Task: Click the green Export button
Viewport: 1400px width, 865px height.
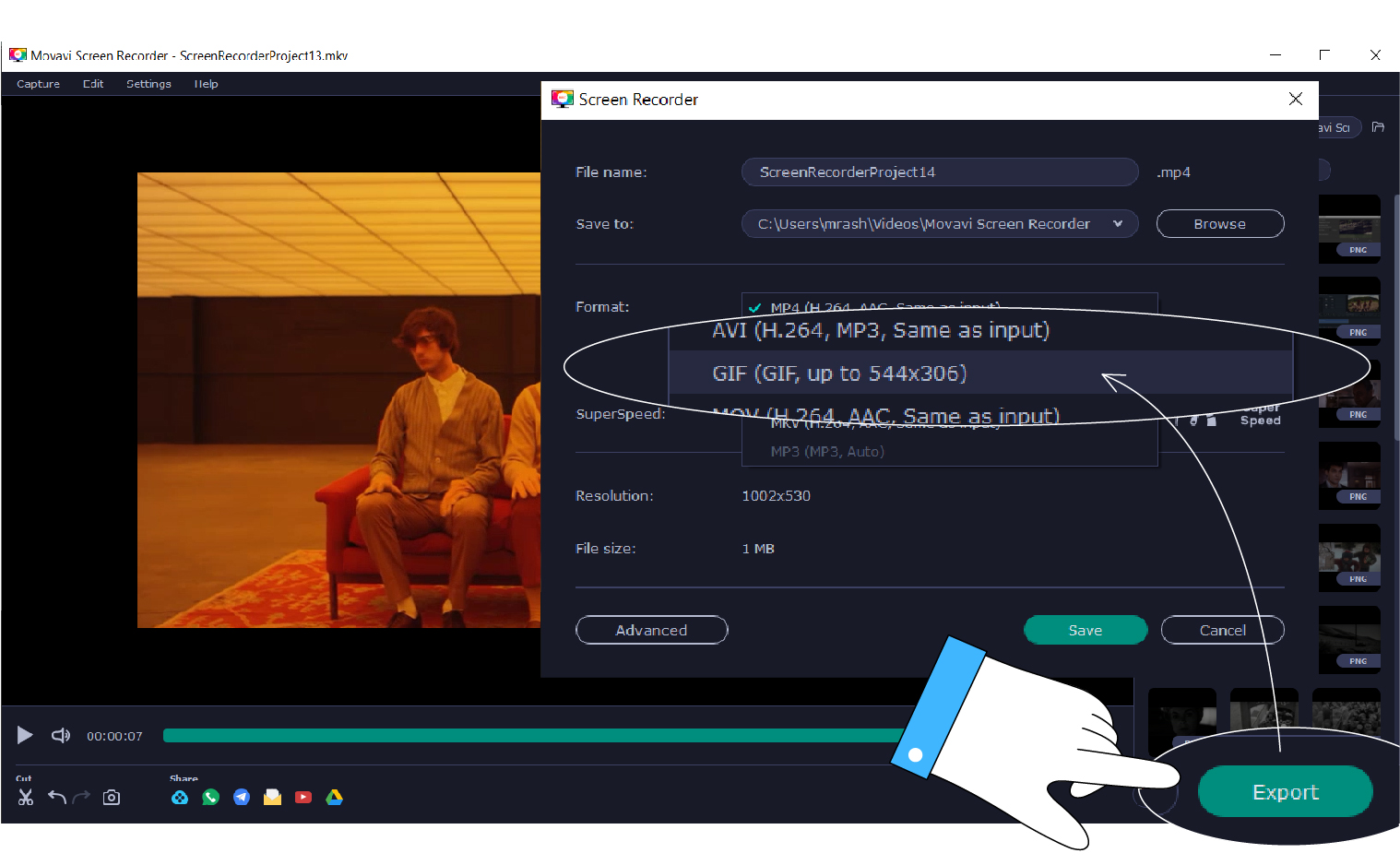Action: (x=1286, y=791)
